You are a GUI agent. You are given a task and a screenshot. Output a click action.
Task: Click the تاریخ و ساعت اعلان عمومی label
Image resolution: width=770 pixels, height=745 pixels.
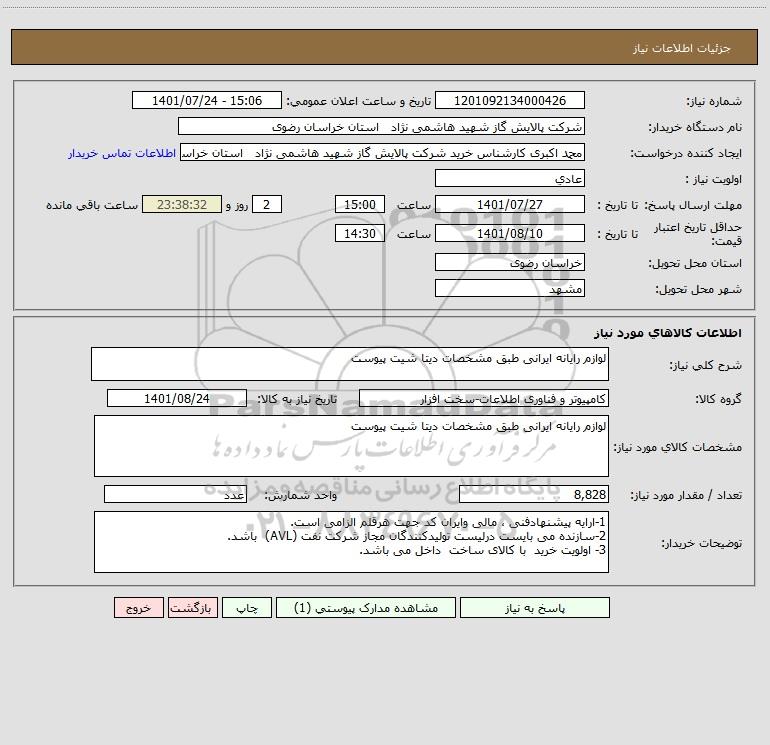click(358, 101)
